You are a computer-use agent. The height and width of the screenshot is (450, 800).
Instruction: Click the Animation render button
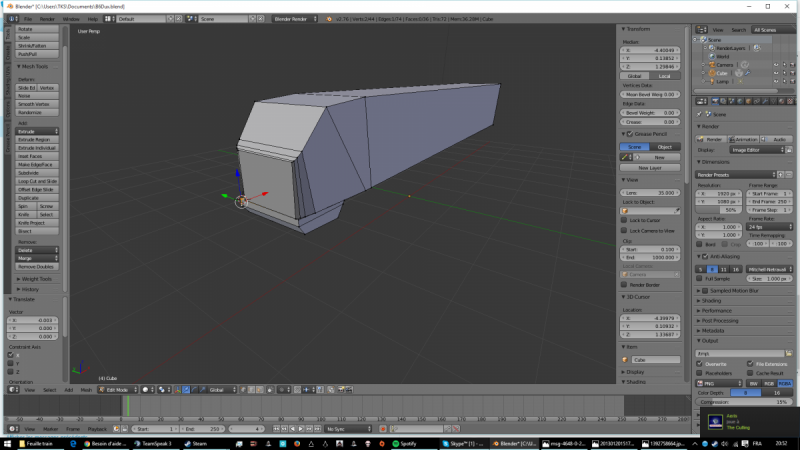(743, 139)
